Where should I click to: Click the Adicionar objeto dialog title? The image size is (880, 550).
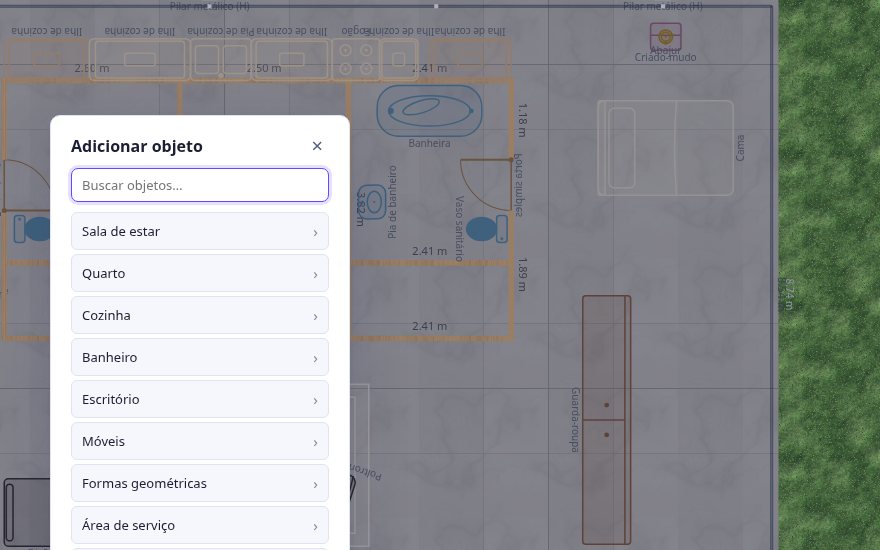(x=137, y=146)
